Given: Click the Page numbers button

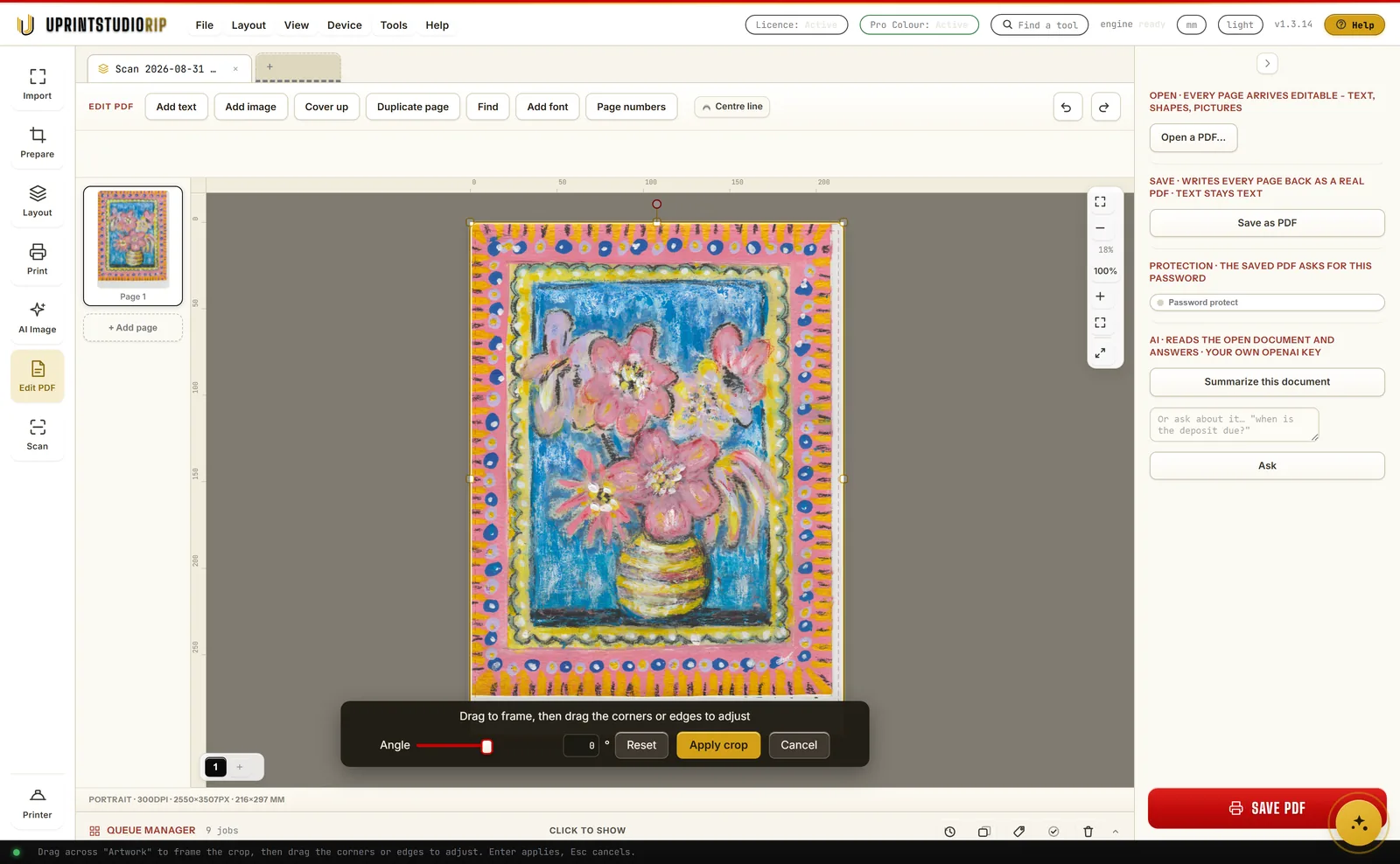Looking at the screenshot, I should coord(631,107).
